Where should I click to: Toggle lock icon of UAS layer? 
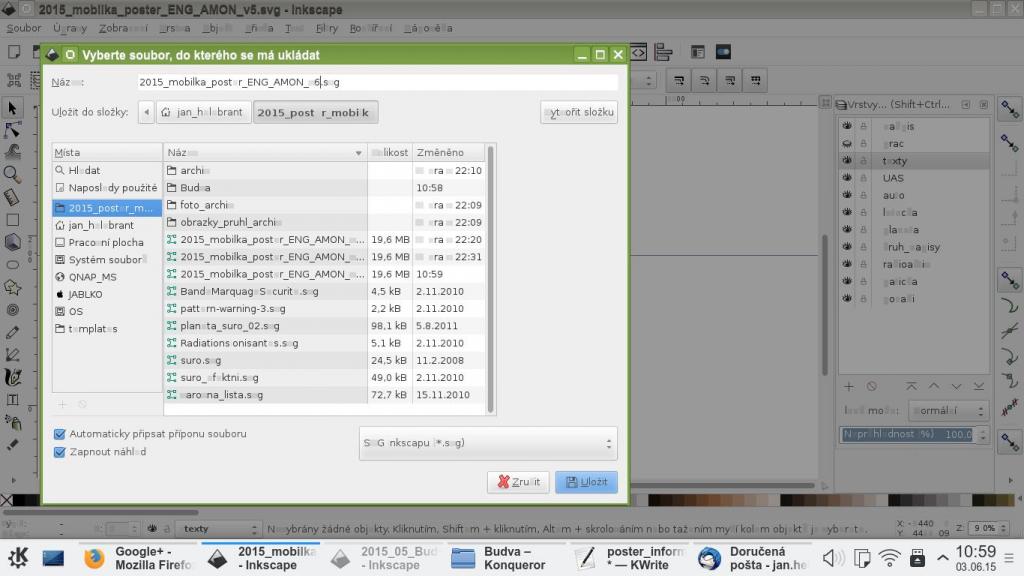click(x=863, y=178)
